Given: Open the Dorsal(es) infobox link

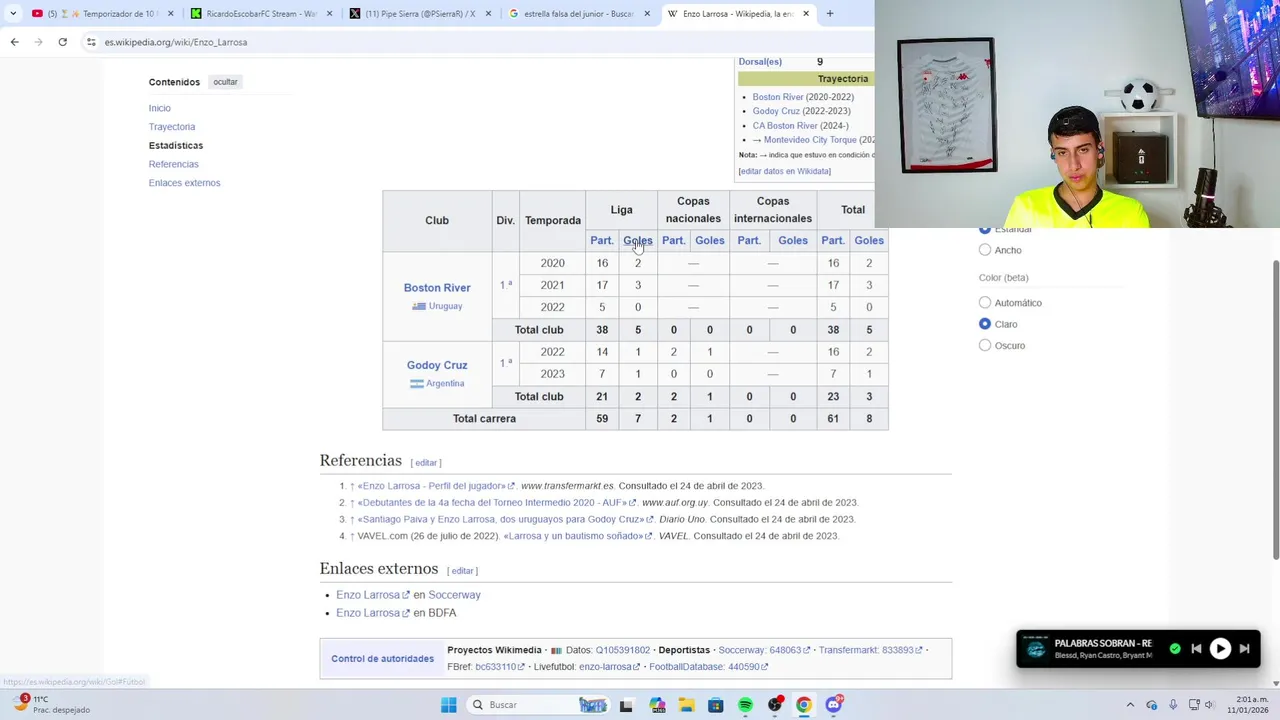Looking at the screenshot, I should click(760, 62).
